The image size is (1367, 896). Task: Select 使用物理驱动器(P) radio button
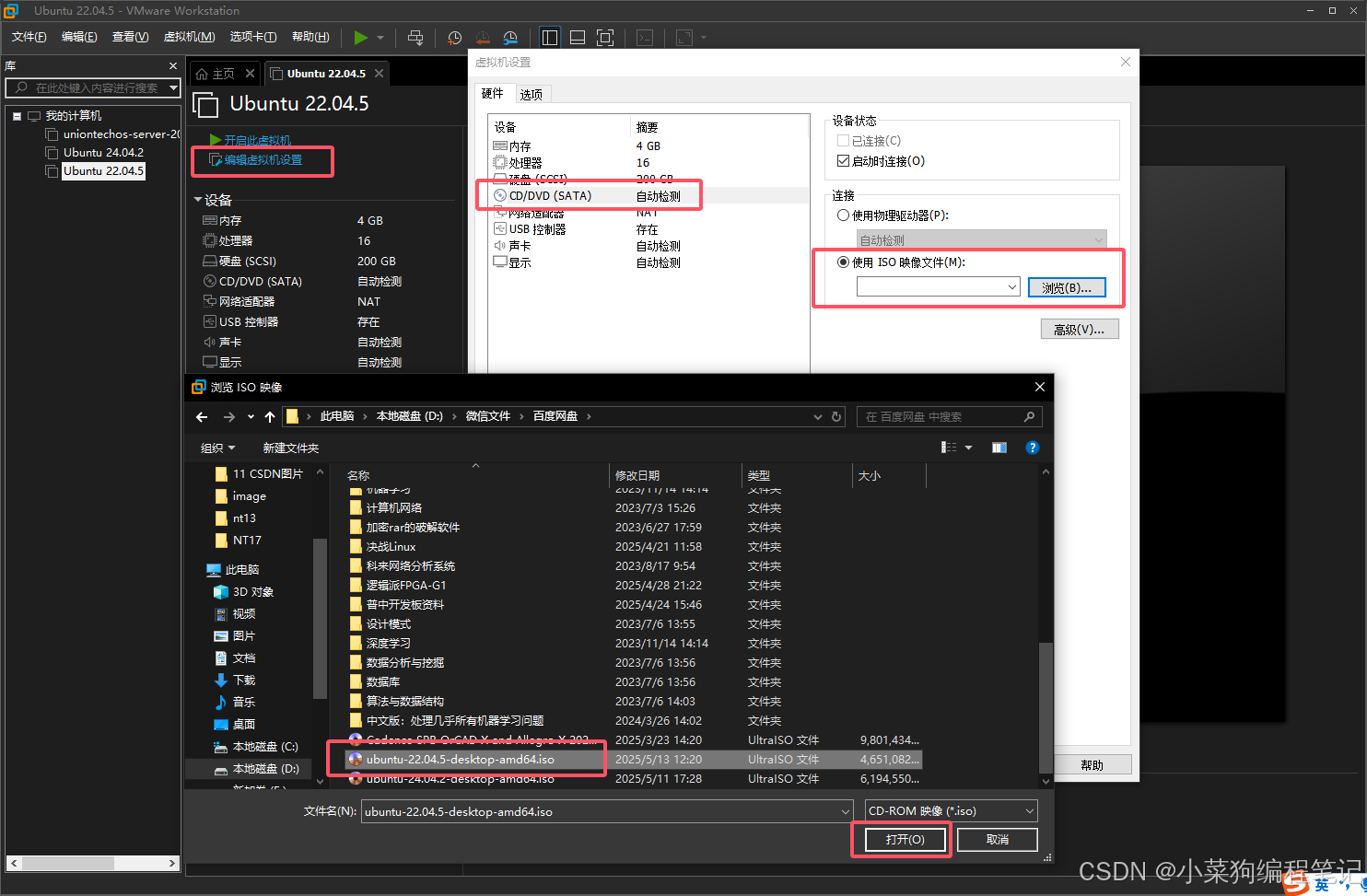pyautogui.click(x=843, y=215)
